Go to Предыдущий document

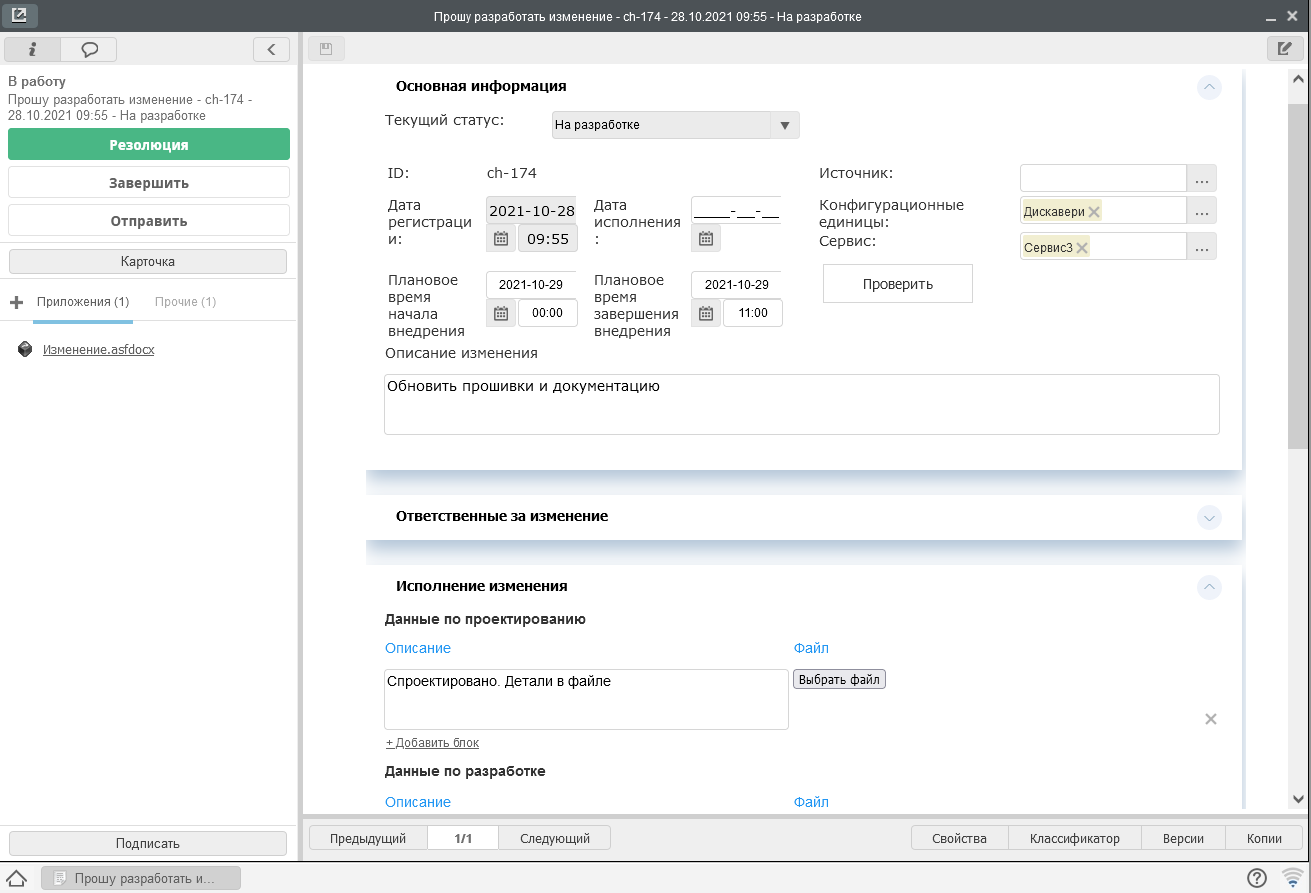pyautogui.click(x=369, y=839)
